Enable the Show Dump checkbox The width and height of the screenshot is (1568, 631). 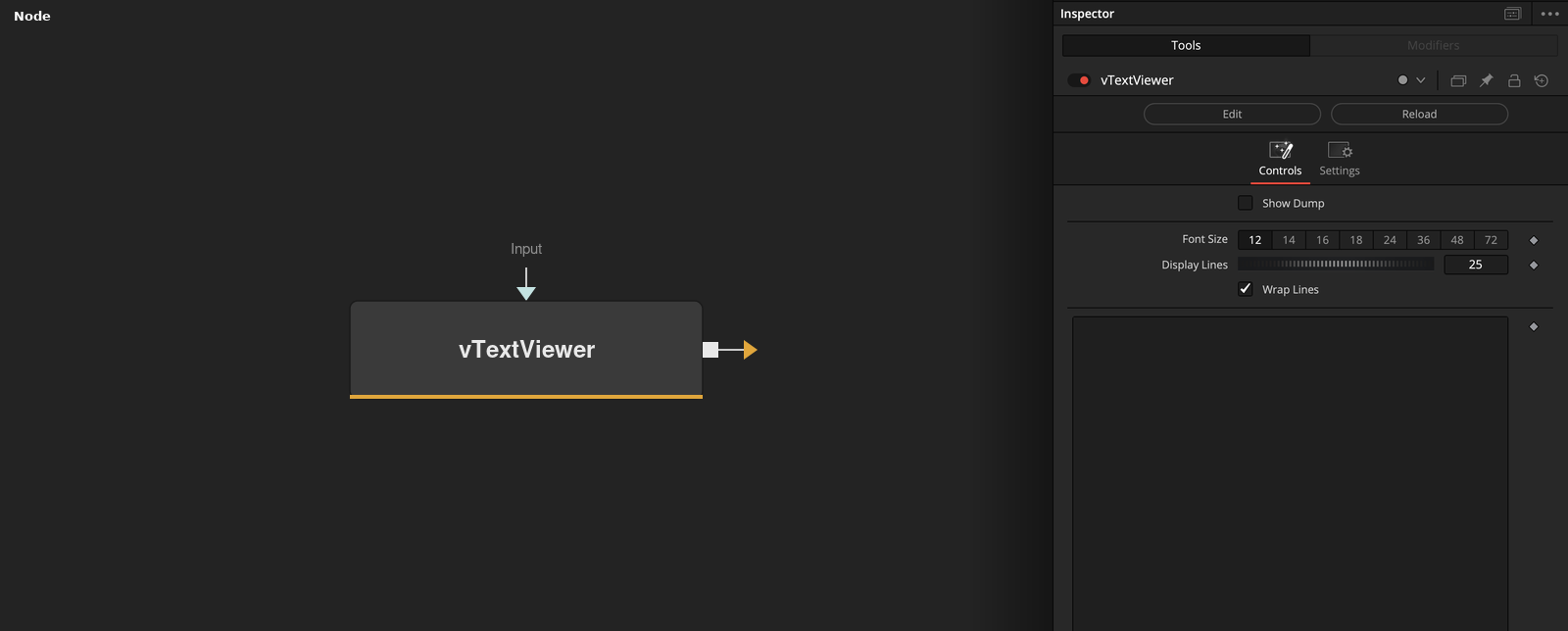coord(1246,203)
